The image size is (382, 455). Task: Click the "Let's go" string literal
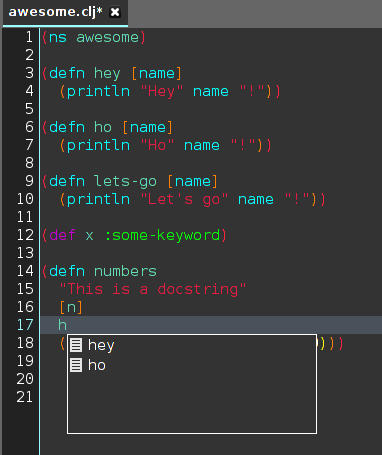tap(184, 200)
